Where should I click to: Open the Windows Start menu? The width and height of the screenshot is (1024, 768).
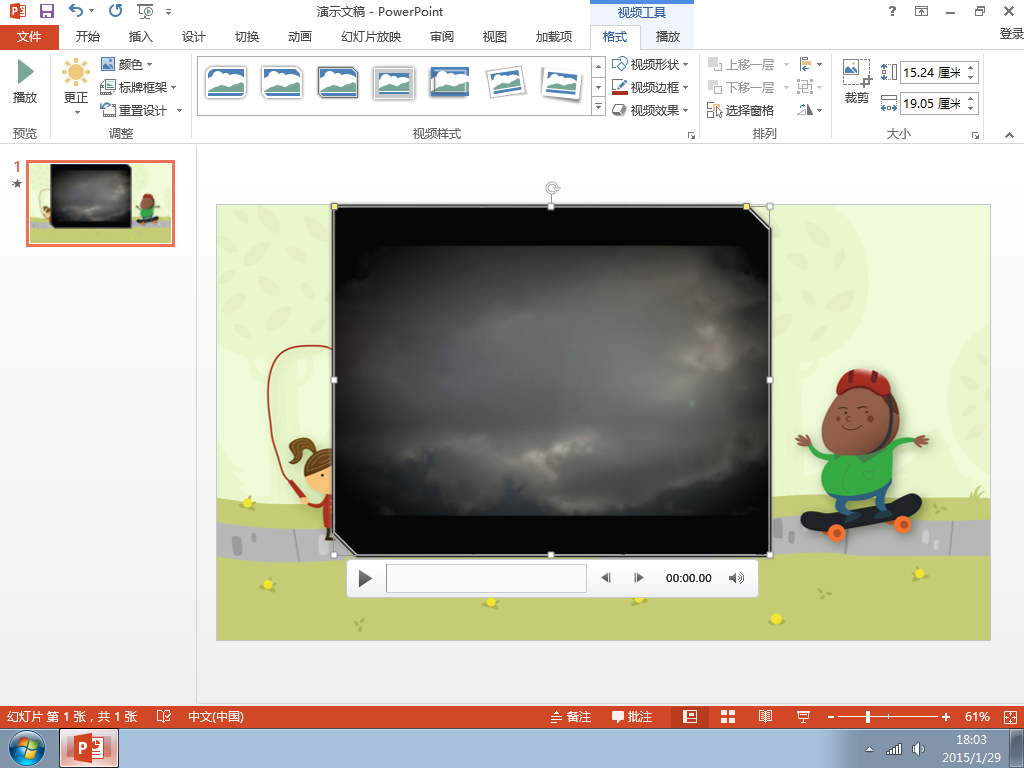27,748
